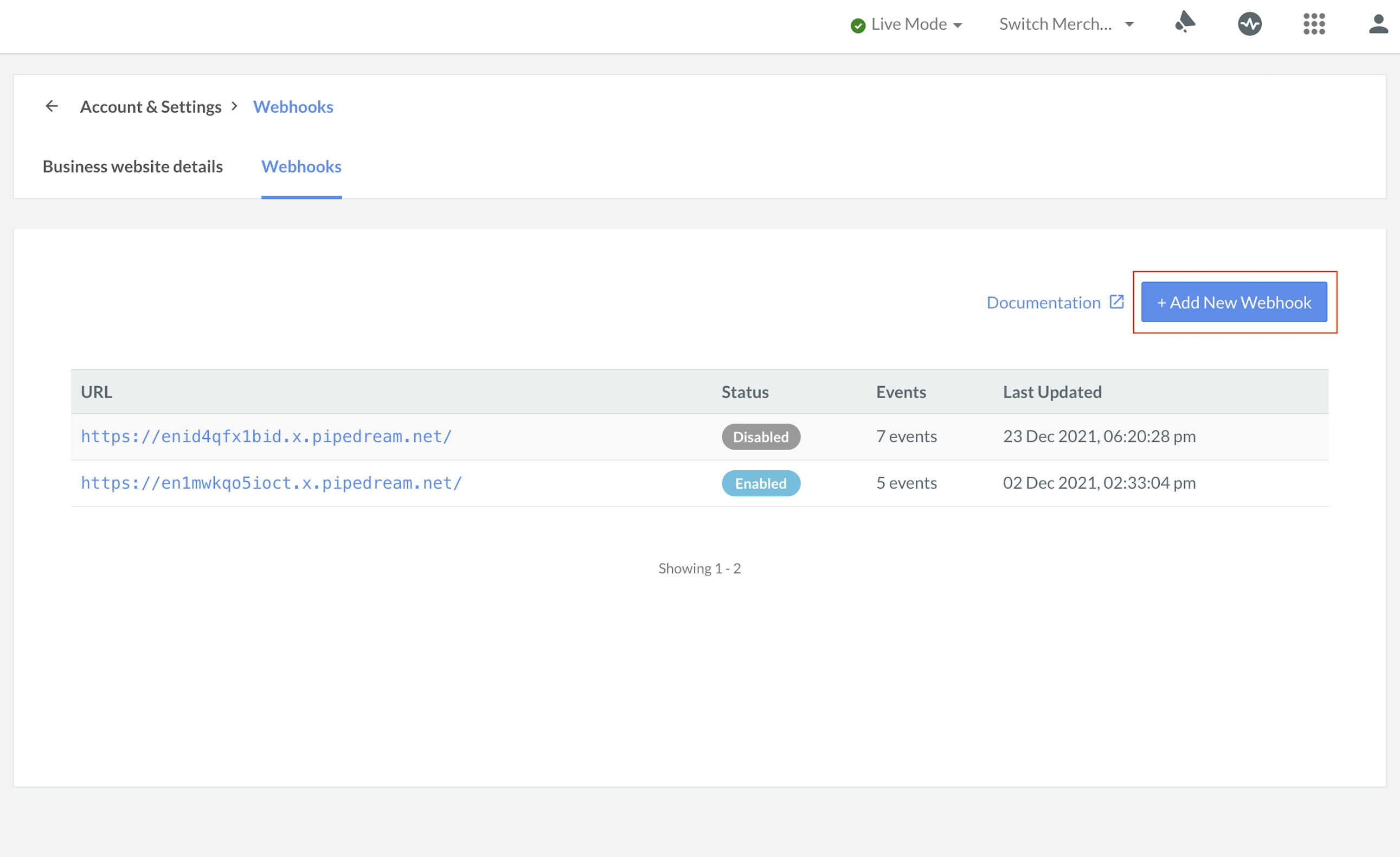Switch to Business website details tab

pos(132,167)
